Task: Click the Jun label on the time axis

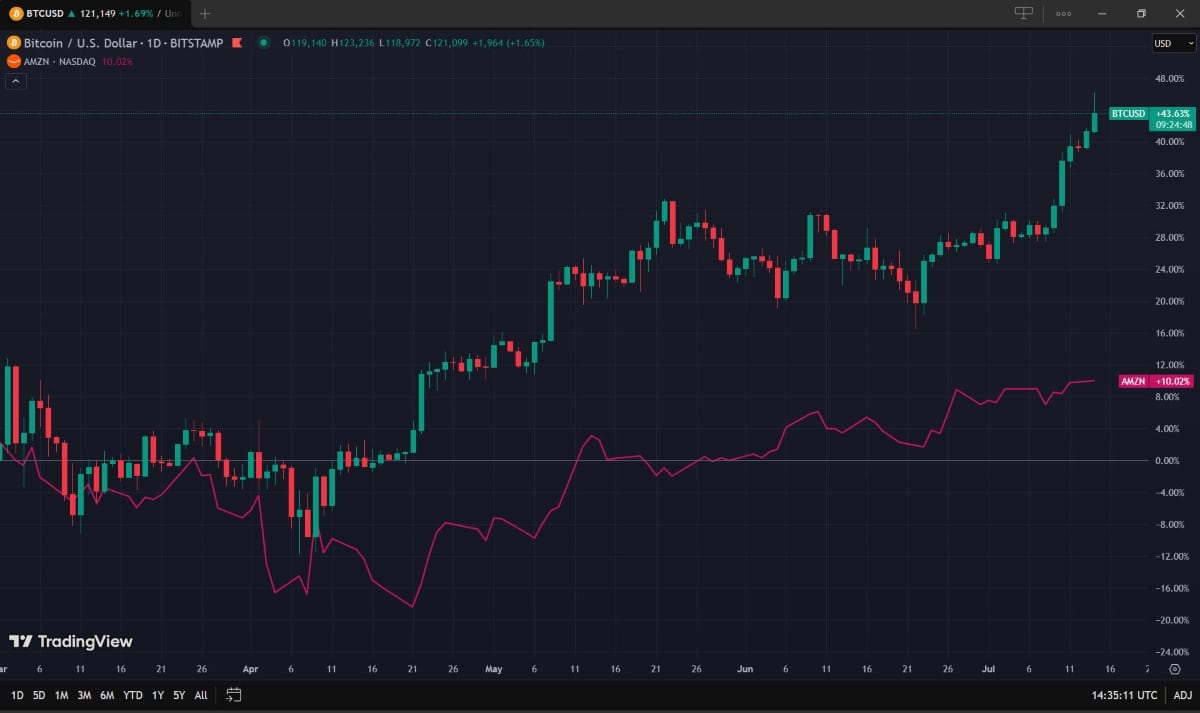Action: [x=744, y=669]
